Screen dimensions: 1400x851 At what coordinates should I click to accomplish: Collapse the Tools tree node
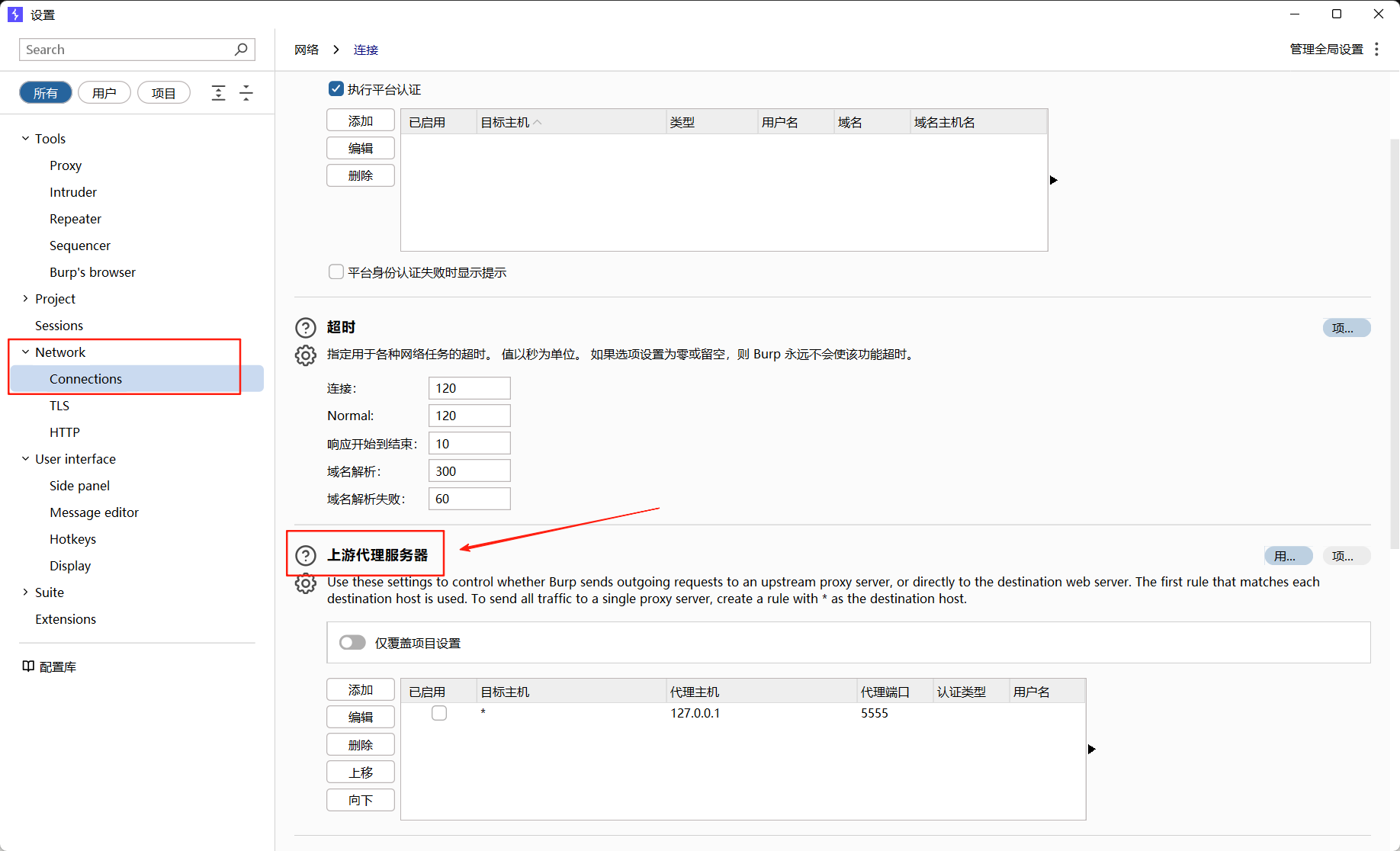point(25,139)
